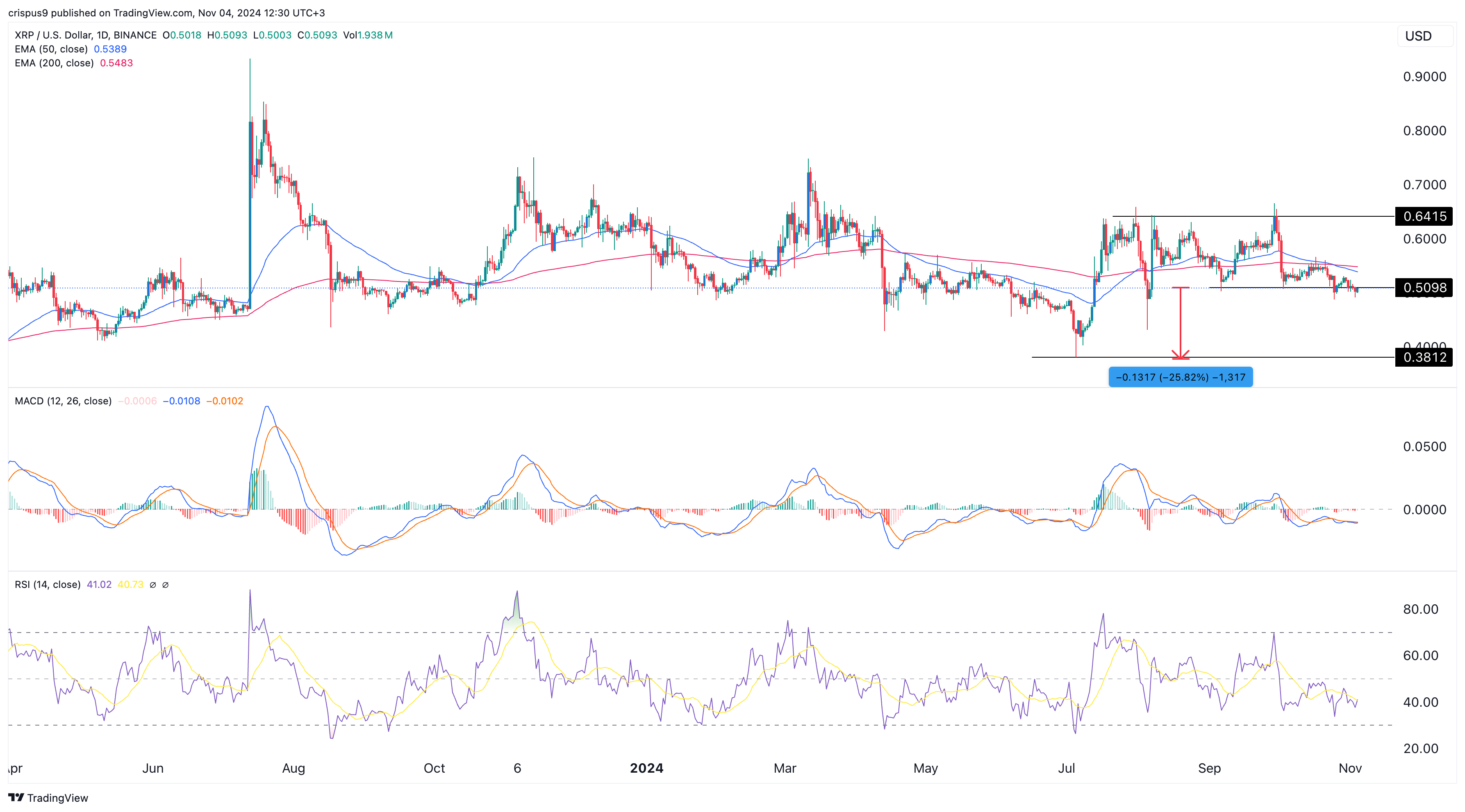
Task: Click the low value L0.5003
Action: click(x=273, y=35)
